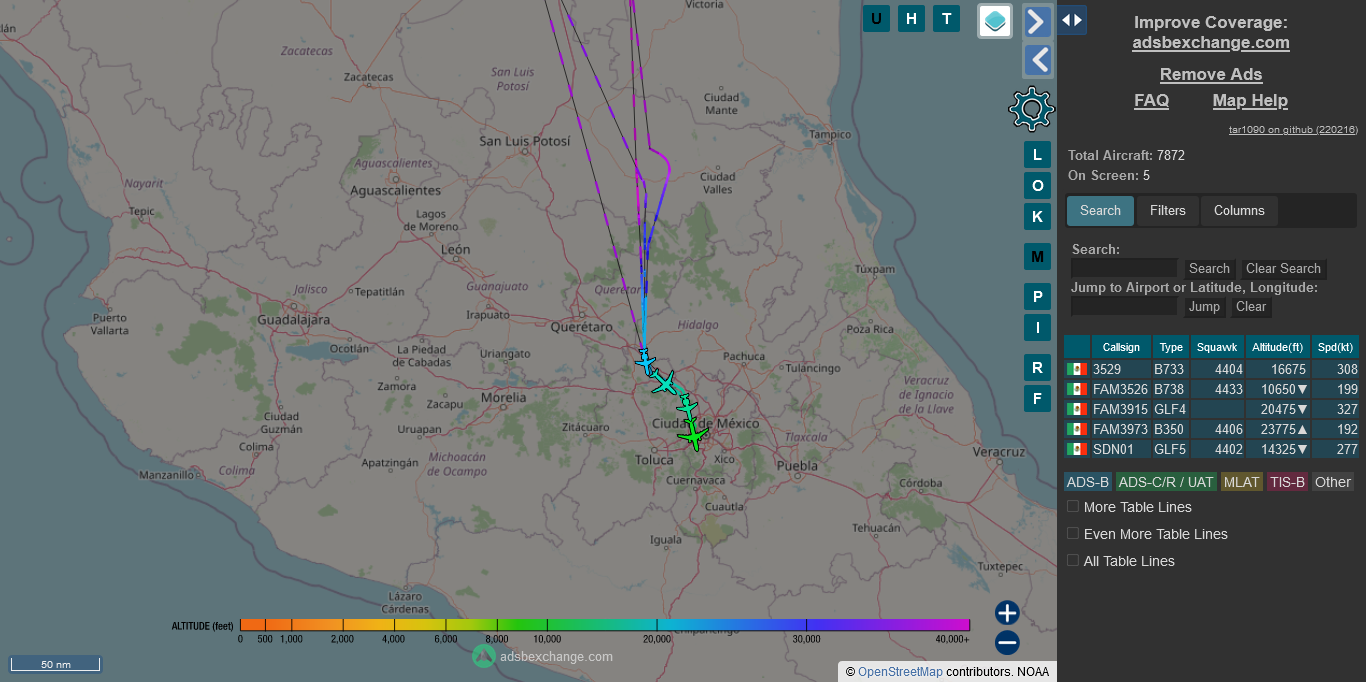Viewport: 1366px width, 682px height.
Task: Zoom out on the map
Action: [x=1007, y=643]
